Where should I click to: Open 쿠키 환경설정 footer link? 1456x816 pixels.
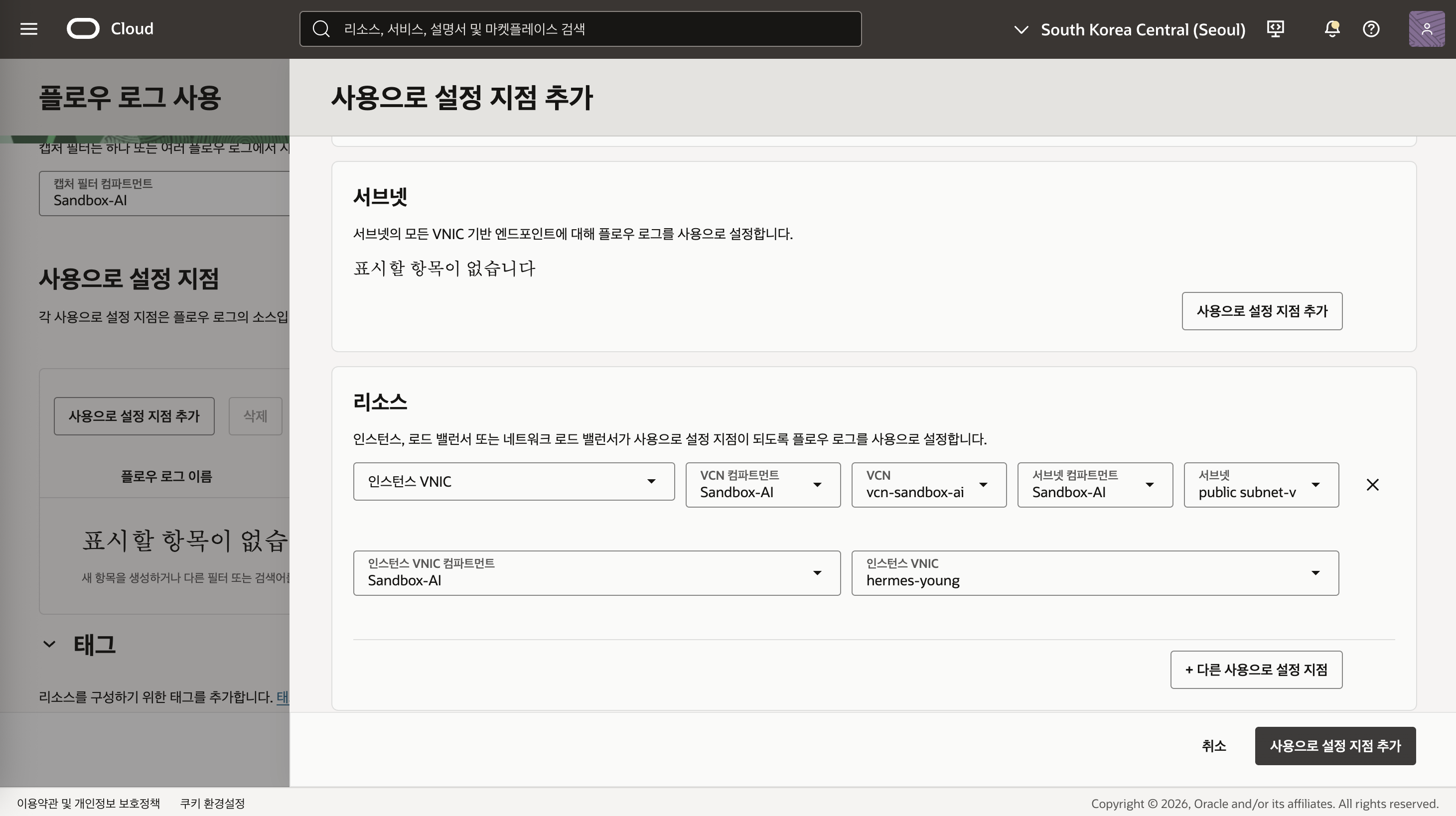[212, 803]
